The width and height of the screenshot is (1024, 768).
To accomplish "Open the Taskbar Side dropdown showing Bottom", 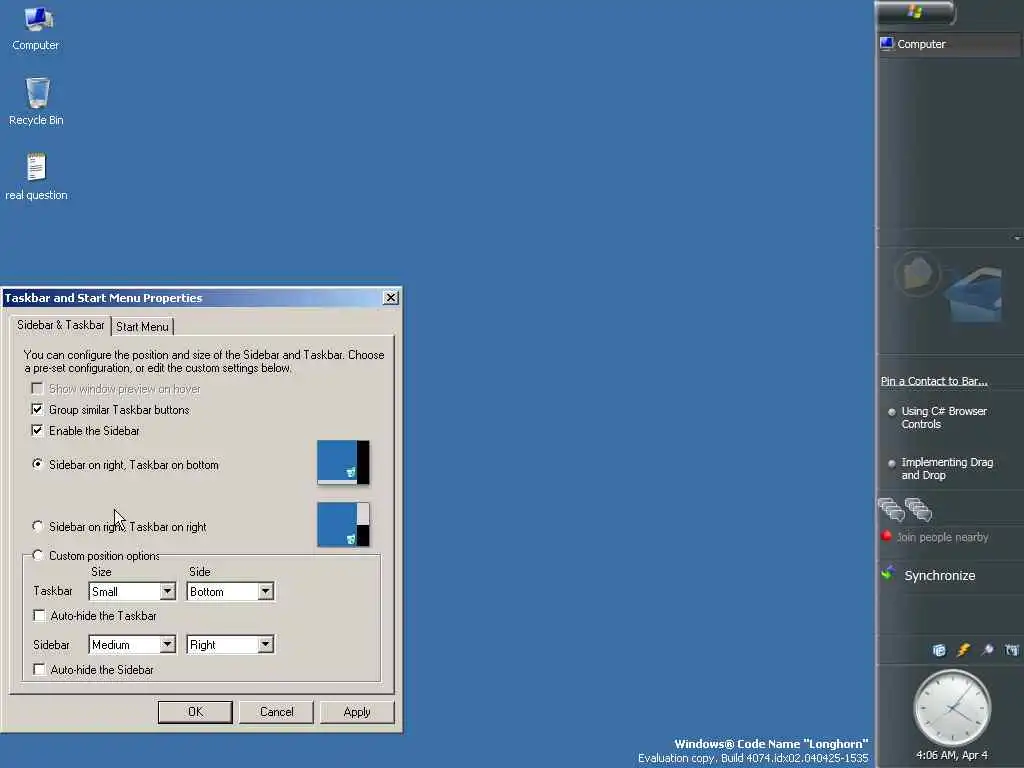I will 230,591.
